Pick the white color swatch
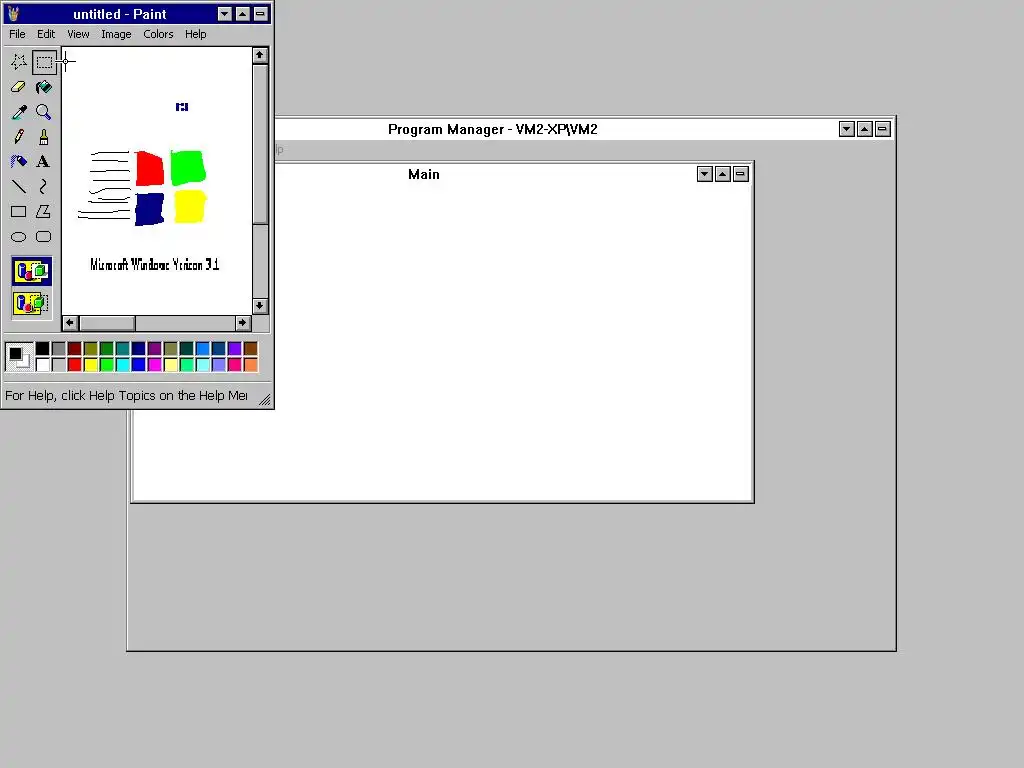Image resolution: width=1024 pixels, height=768 pixels. point(42,364)
